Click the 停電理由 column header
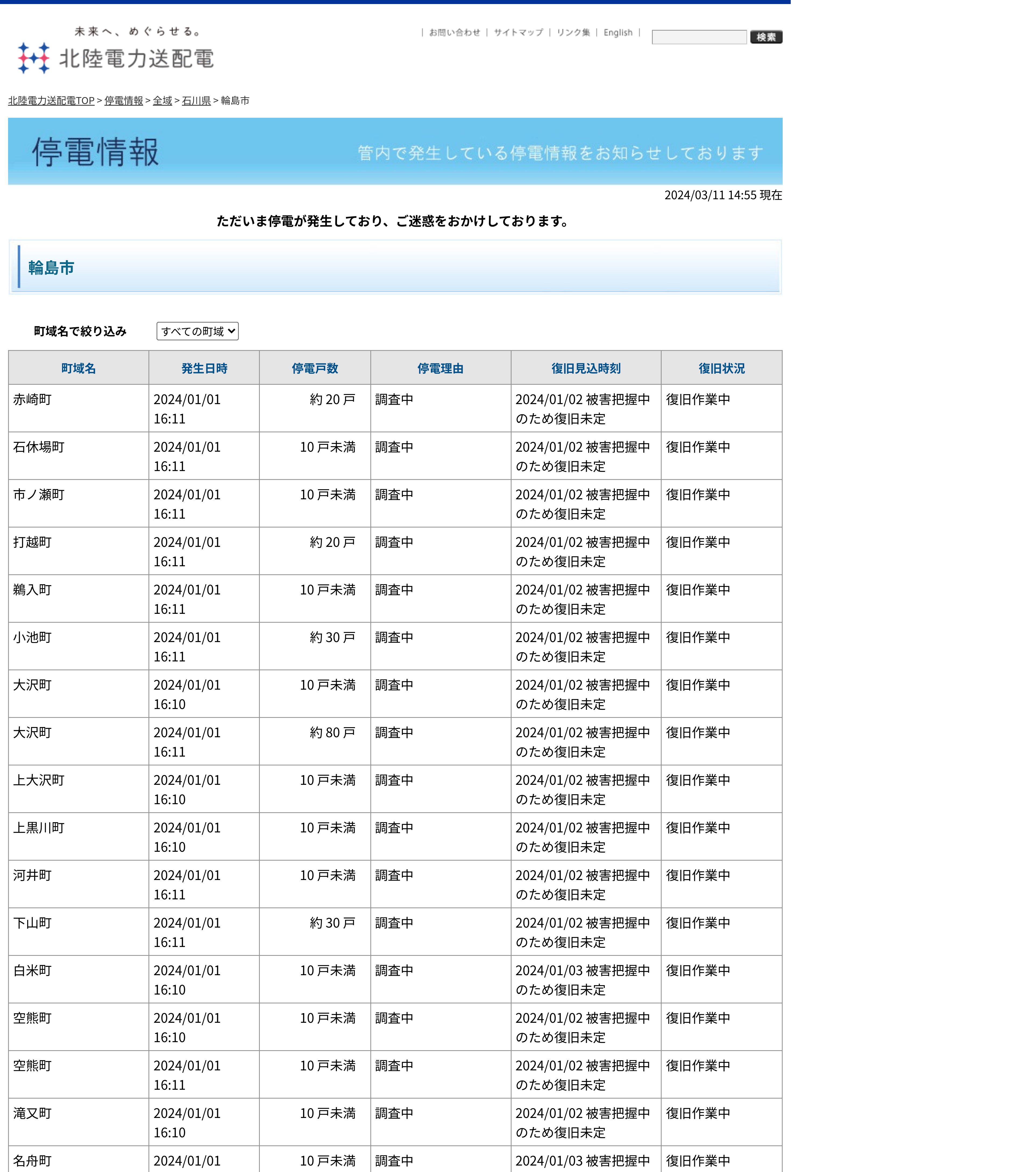The height and width of the screenshot is (1172, 1036). (x=441, y=368)
